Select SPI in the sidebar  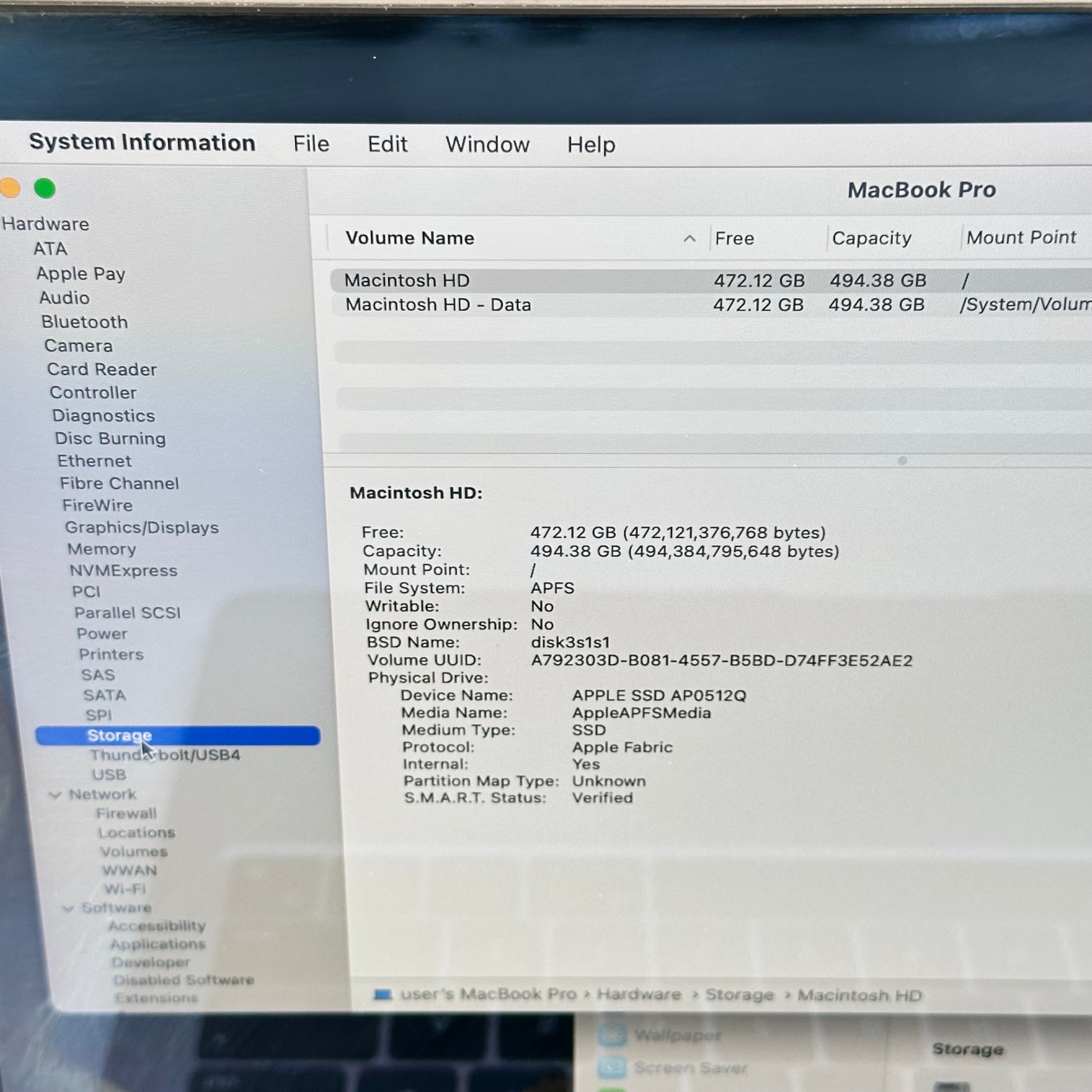click(x=99, y=715)
